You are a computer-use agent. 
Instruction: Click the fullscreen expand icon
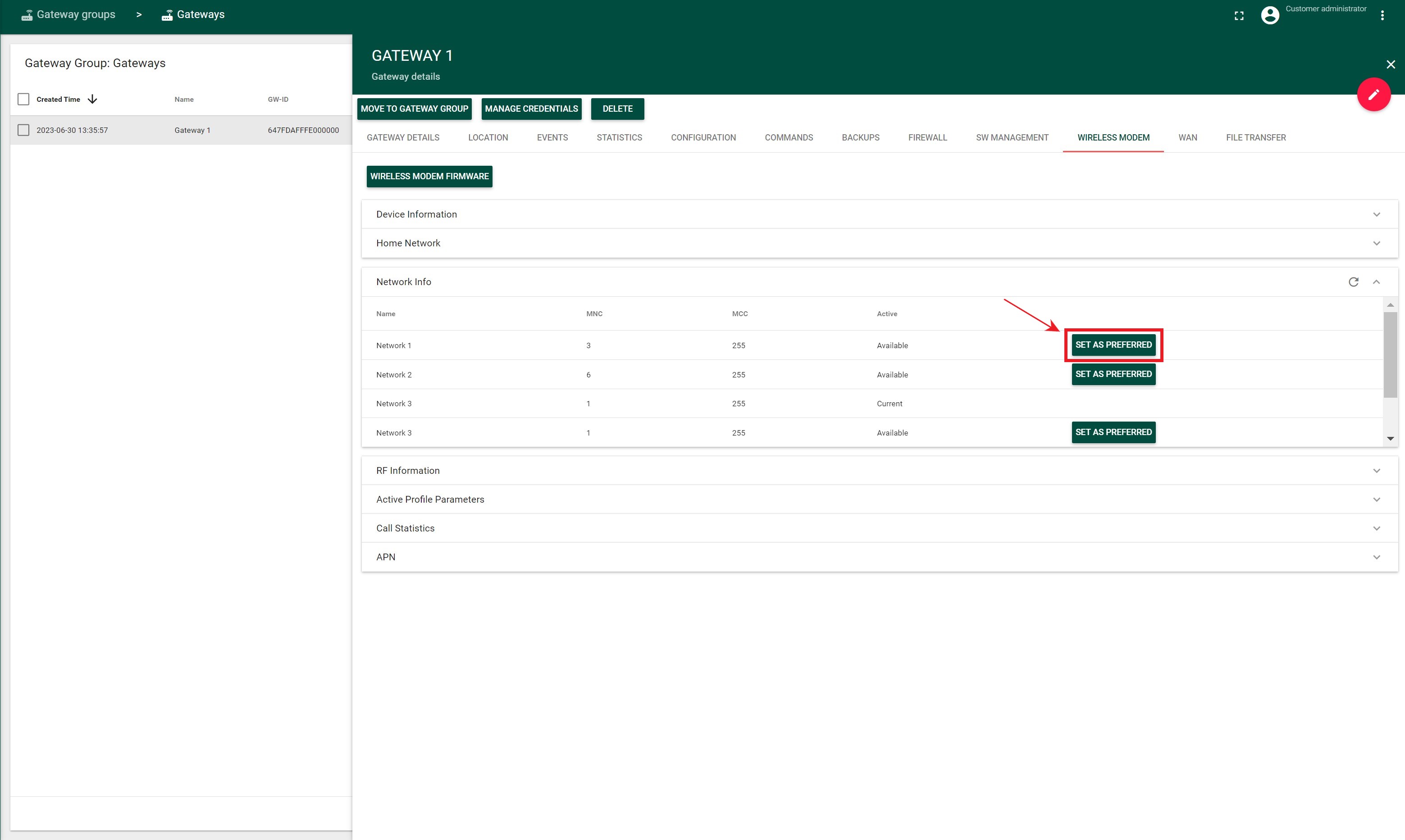[1240, 14]
